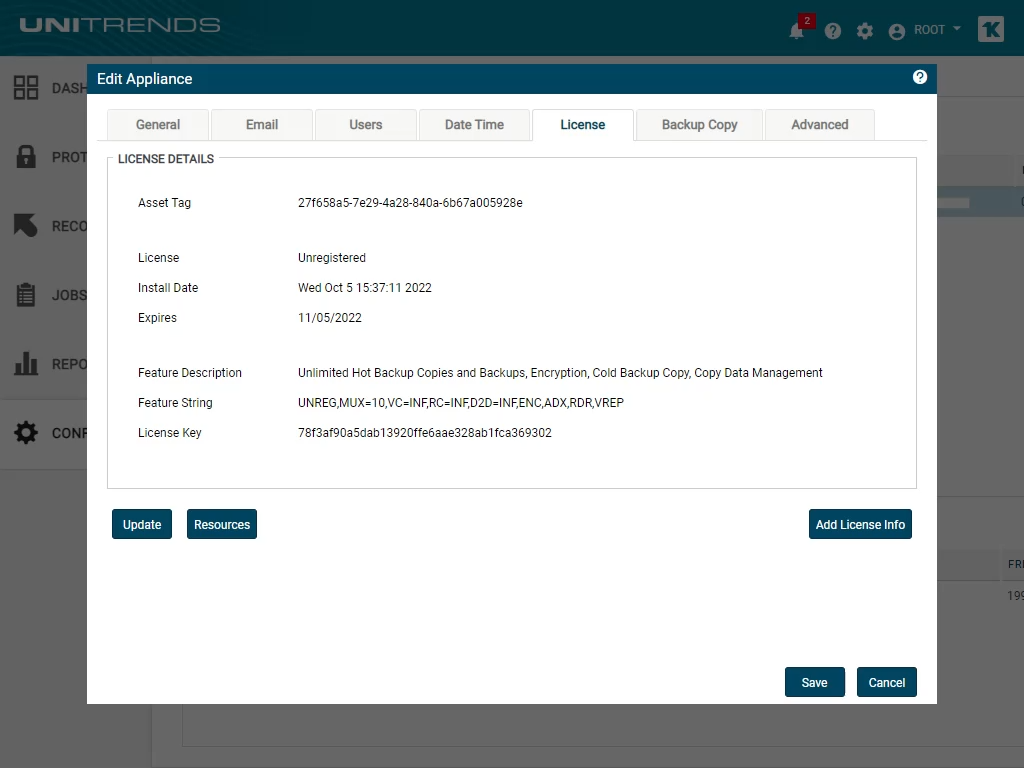Click the red notification count badge

(x=807, y=21)
